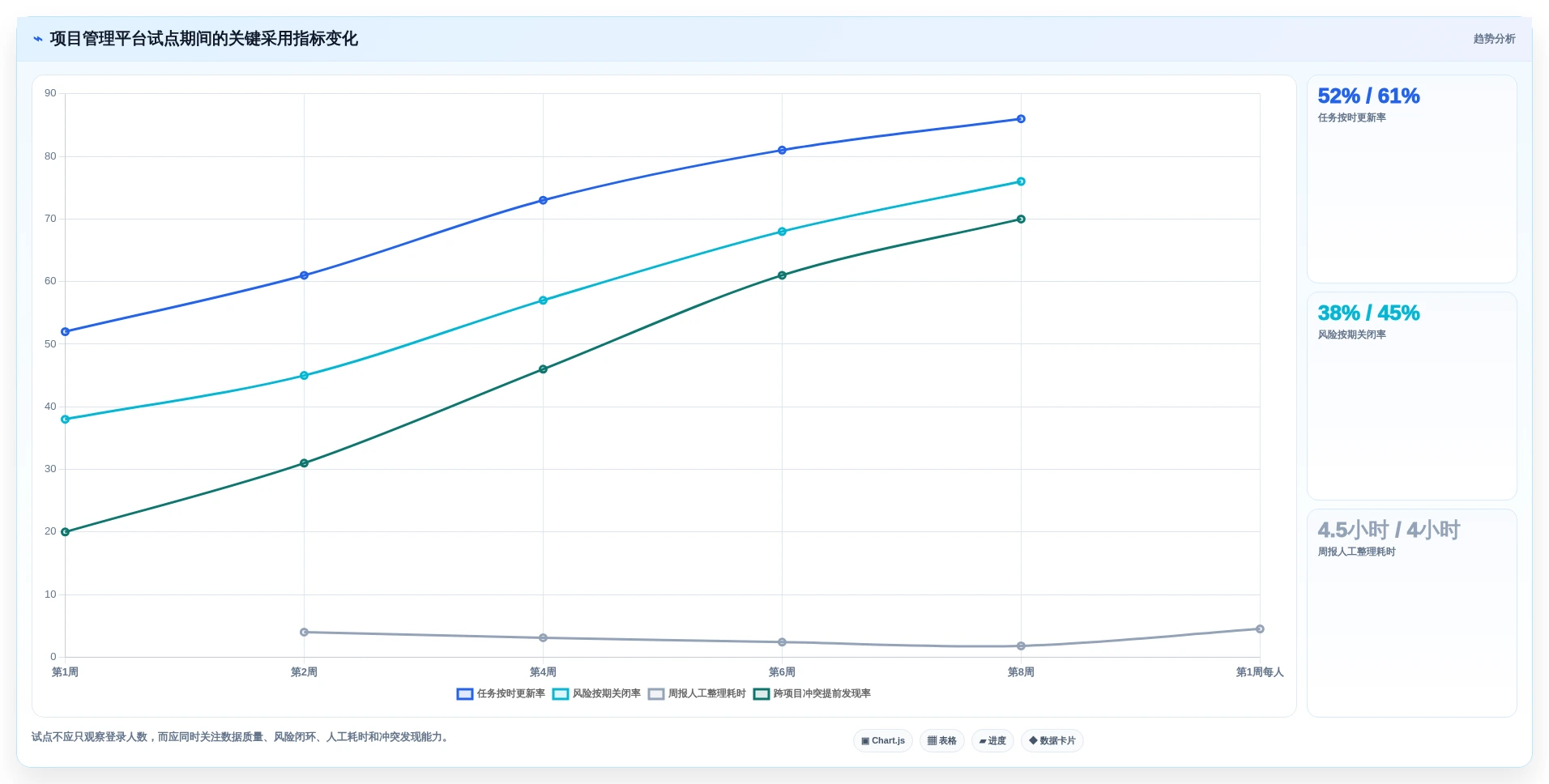Select the blue data point at 第1周
The height and width of the screenshot is (784, 1549).
(x=66, y=332)
